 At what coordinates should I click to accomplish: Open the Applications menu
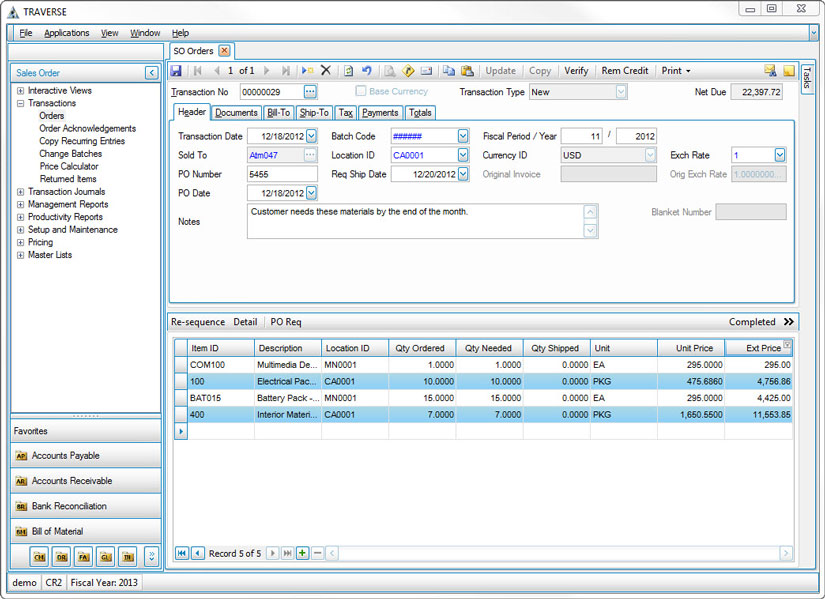coord(67,33)
